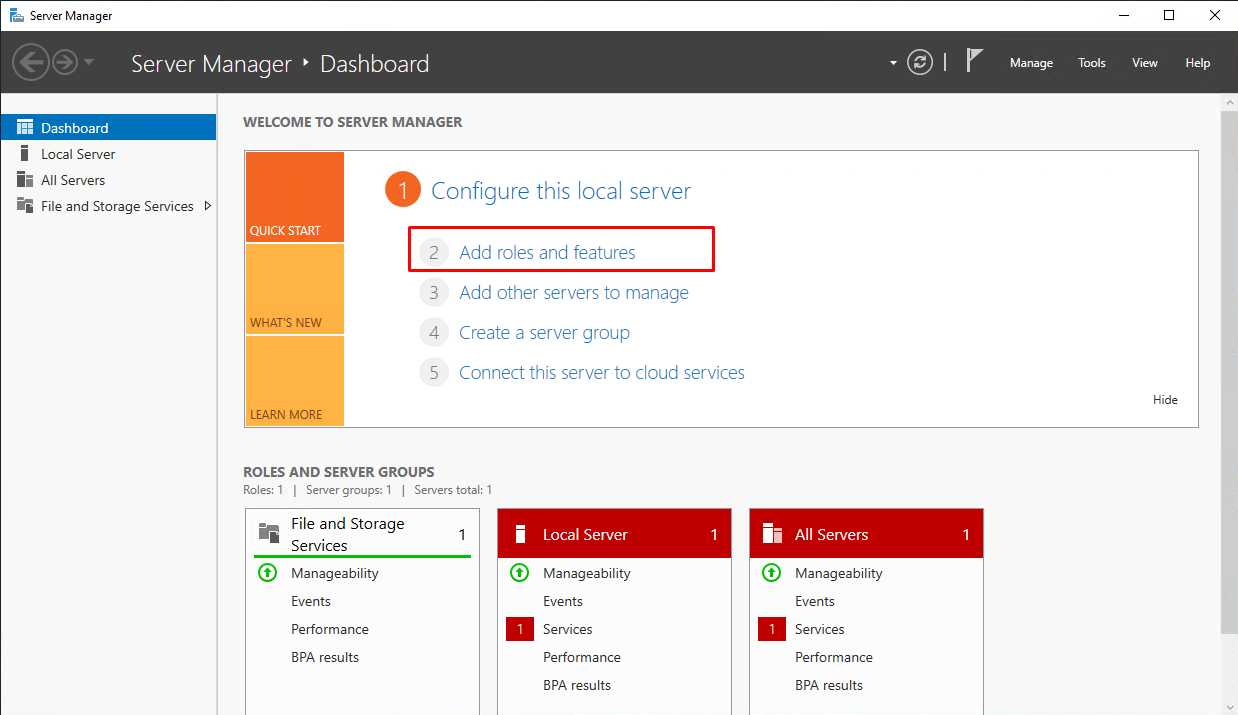
Task: Select the What's New tile
Action: (x=294, y=289)
